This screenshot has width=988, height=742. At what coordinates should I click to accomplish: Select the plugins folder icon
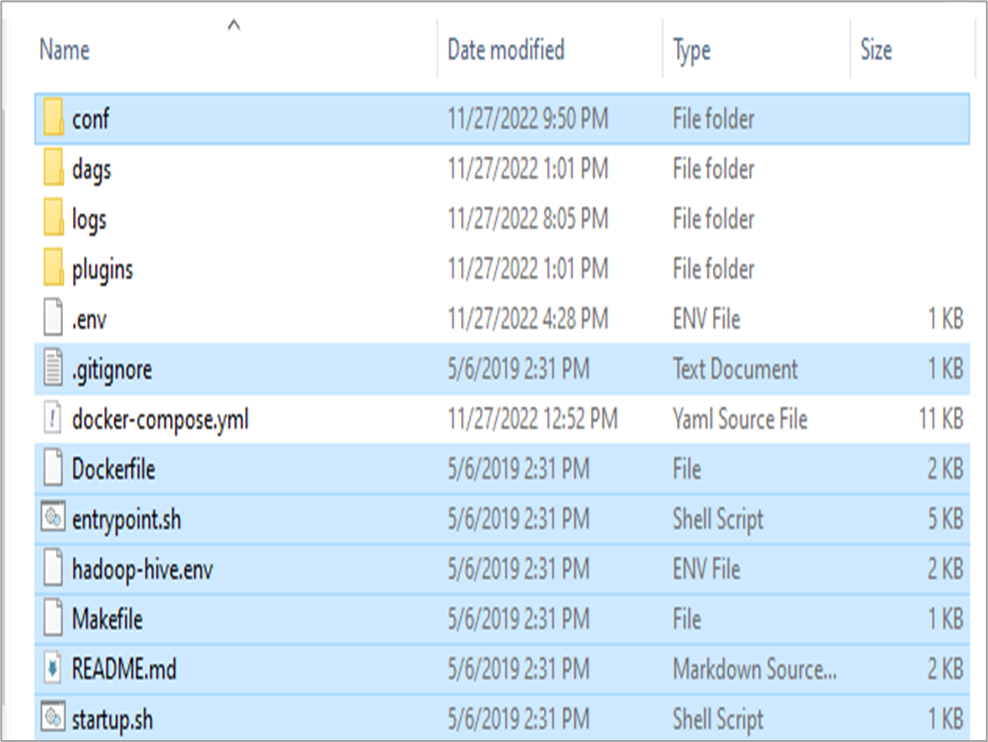click(x=54, y=268)
